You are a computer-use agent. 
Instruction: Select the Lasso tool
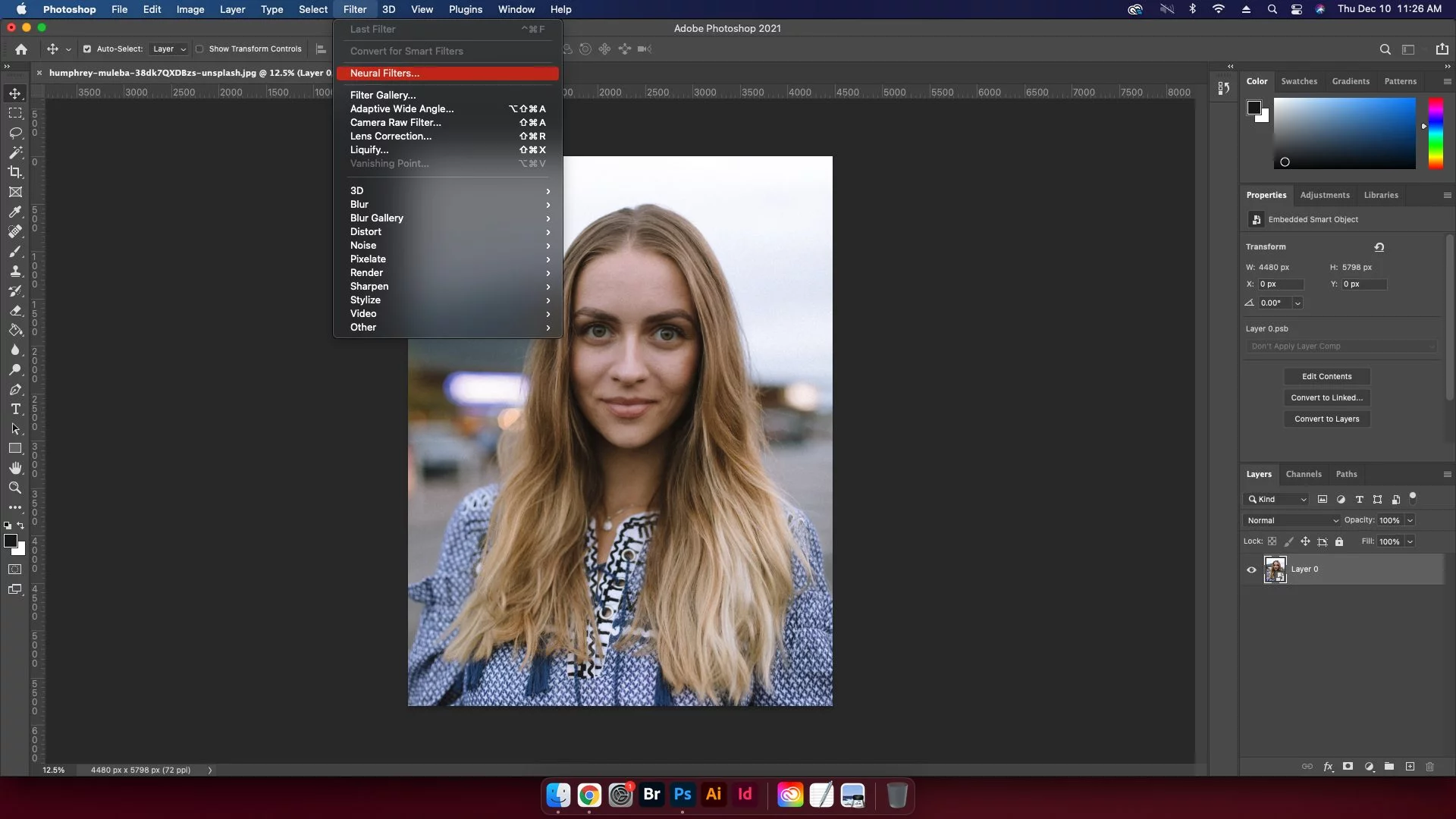point(15,133)
